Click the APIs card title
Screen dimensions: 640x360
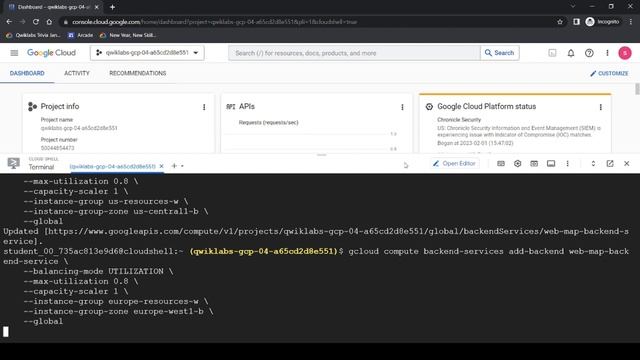[247, 107]
